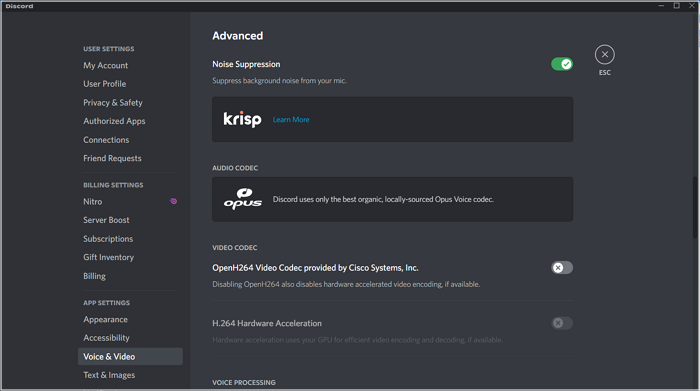700x391 pixels.
Task: Click the VOICE PROCESSING section header
Action: coord(244,383)
